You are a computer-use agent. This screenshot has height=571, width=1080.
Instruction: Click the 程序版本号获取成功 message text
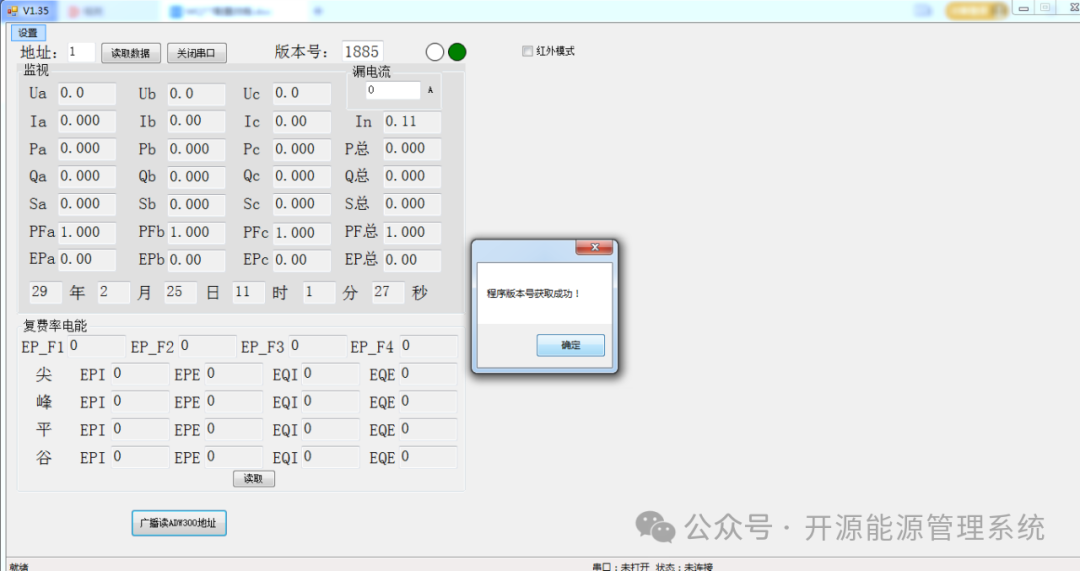coord(534,293)
